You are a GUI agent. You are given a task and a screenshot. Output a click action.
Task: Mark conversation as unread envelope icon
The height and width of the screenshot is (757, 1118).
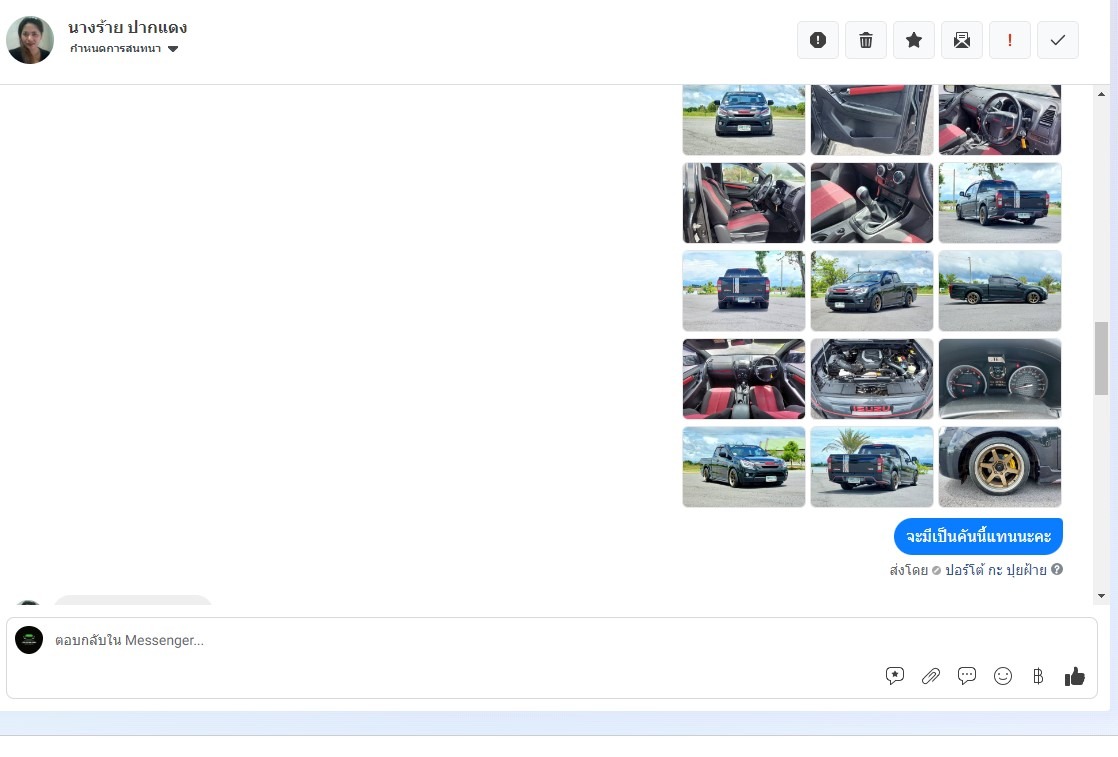962,40
